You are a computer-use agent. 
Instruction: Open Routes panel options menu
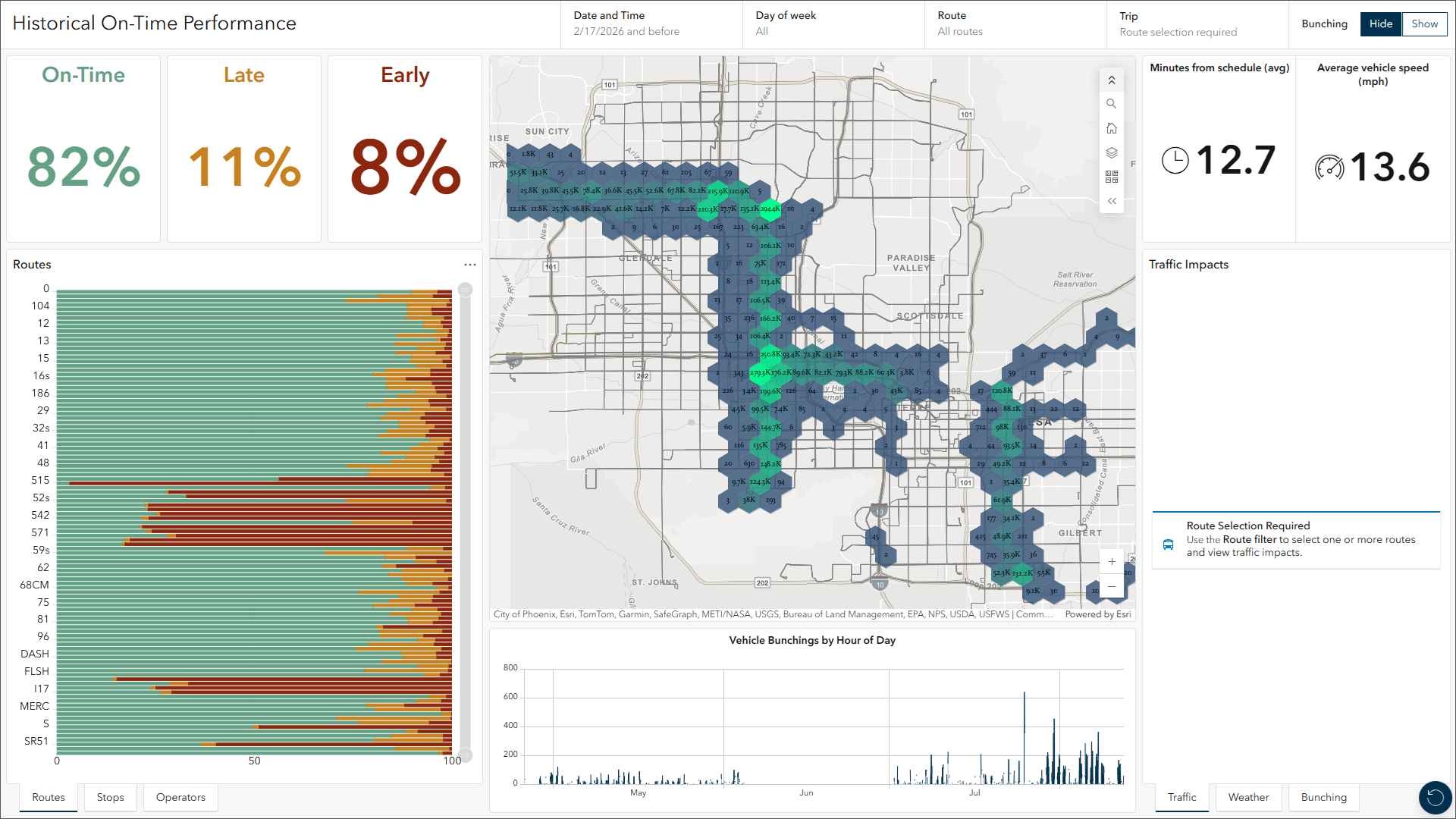470,265
